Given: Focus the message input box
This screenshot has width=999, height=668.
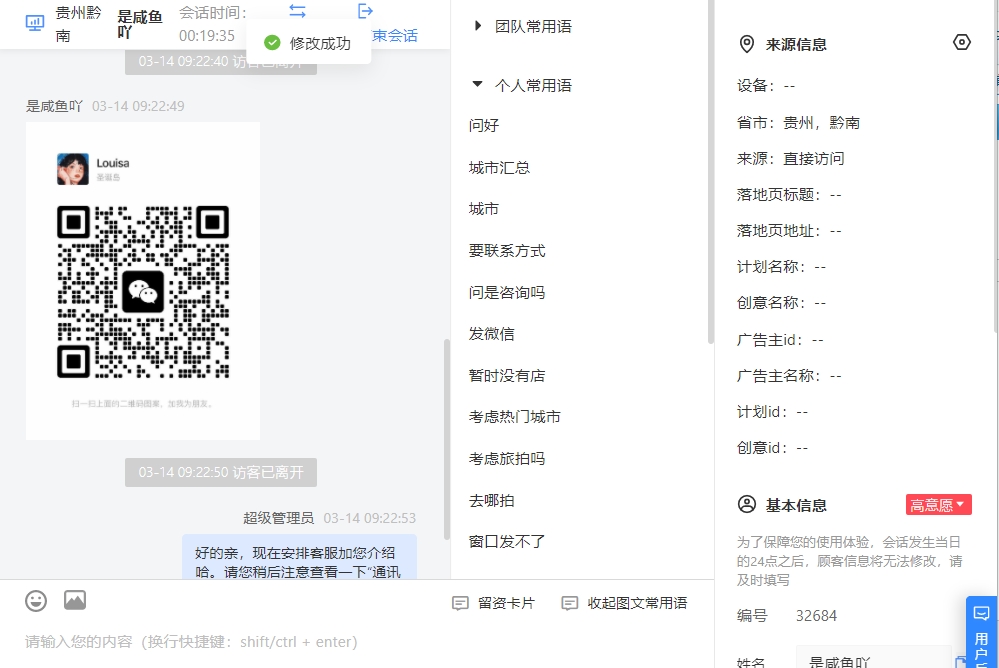Looking at the screenshot, I should coord(357,642).
